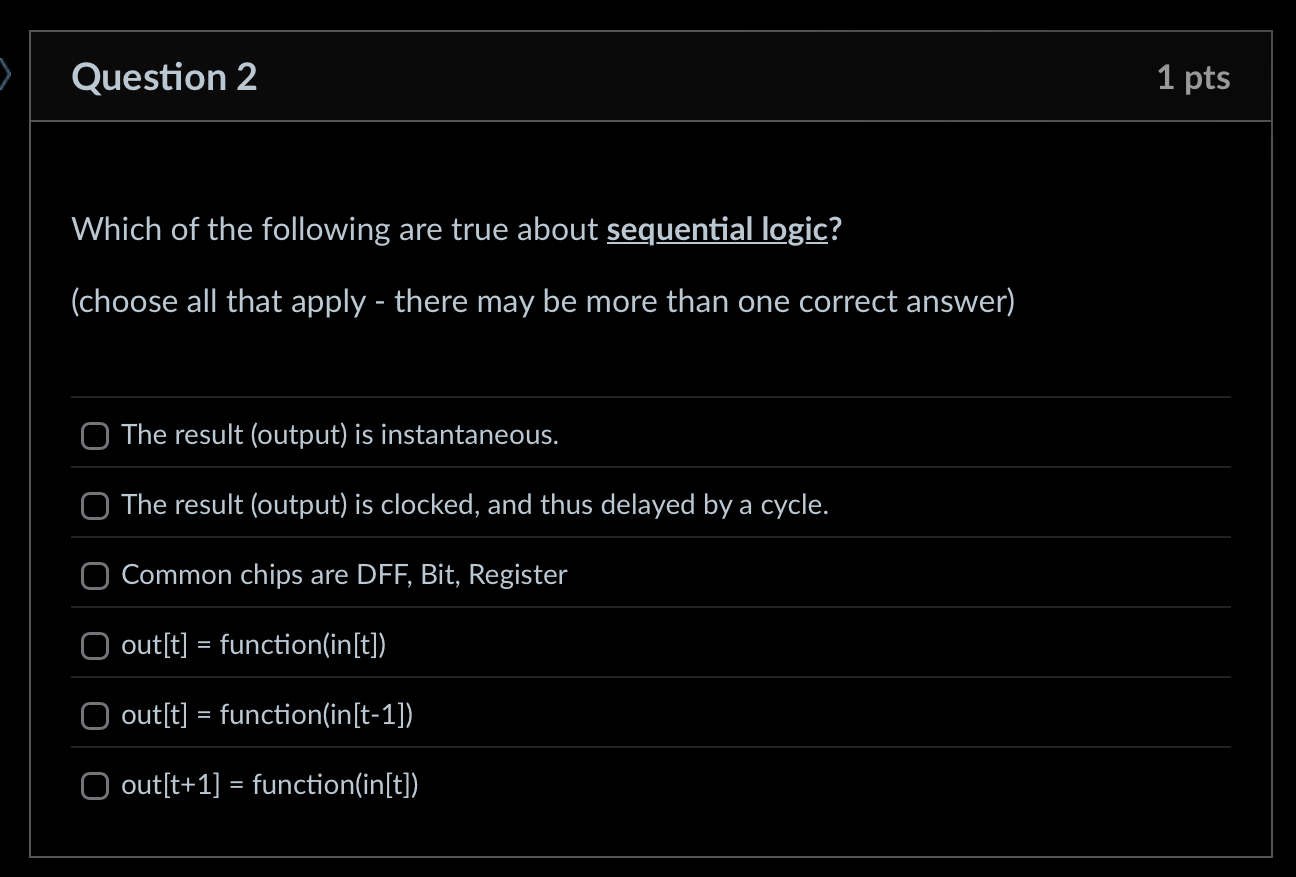Image resolution: width=1296 pixels, height=877 pixels.
Task: Click the DFF, Bit, Register answer text
Action: pyautogui.click(x=344, y=575)
